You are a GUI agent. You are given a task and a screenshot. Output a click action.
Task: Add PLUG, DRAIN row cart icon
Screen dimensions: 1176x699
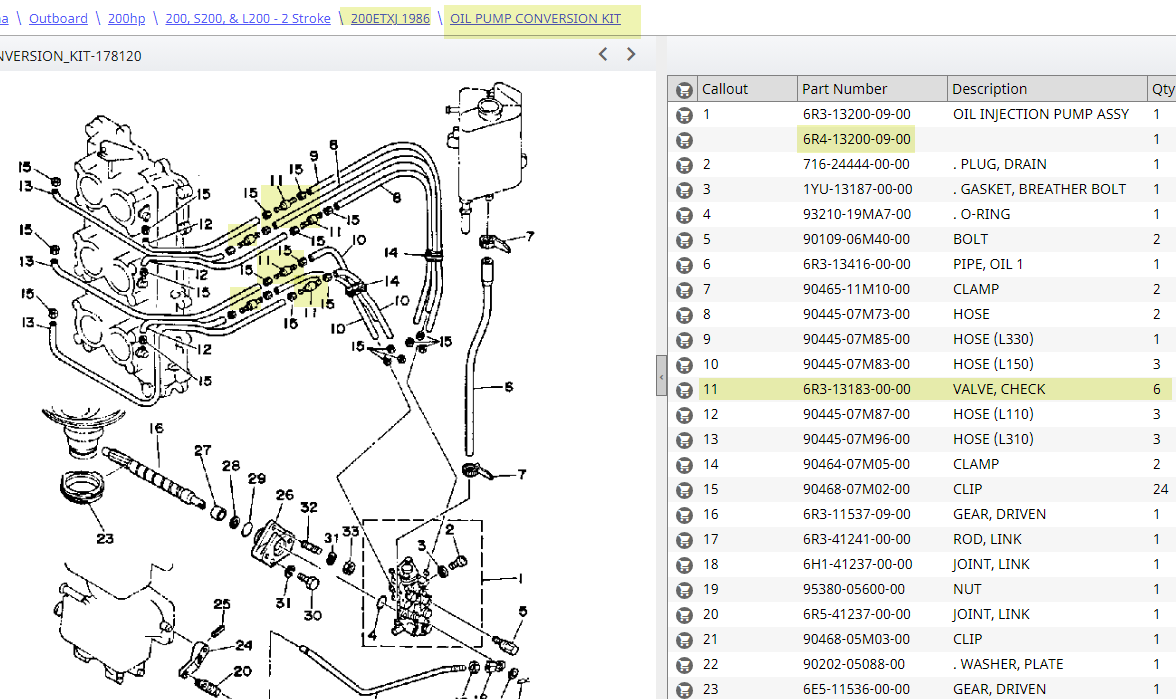click(x=683, y=165)
